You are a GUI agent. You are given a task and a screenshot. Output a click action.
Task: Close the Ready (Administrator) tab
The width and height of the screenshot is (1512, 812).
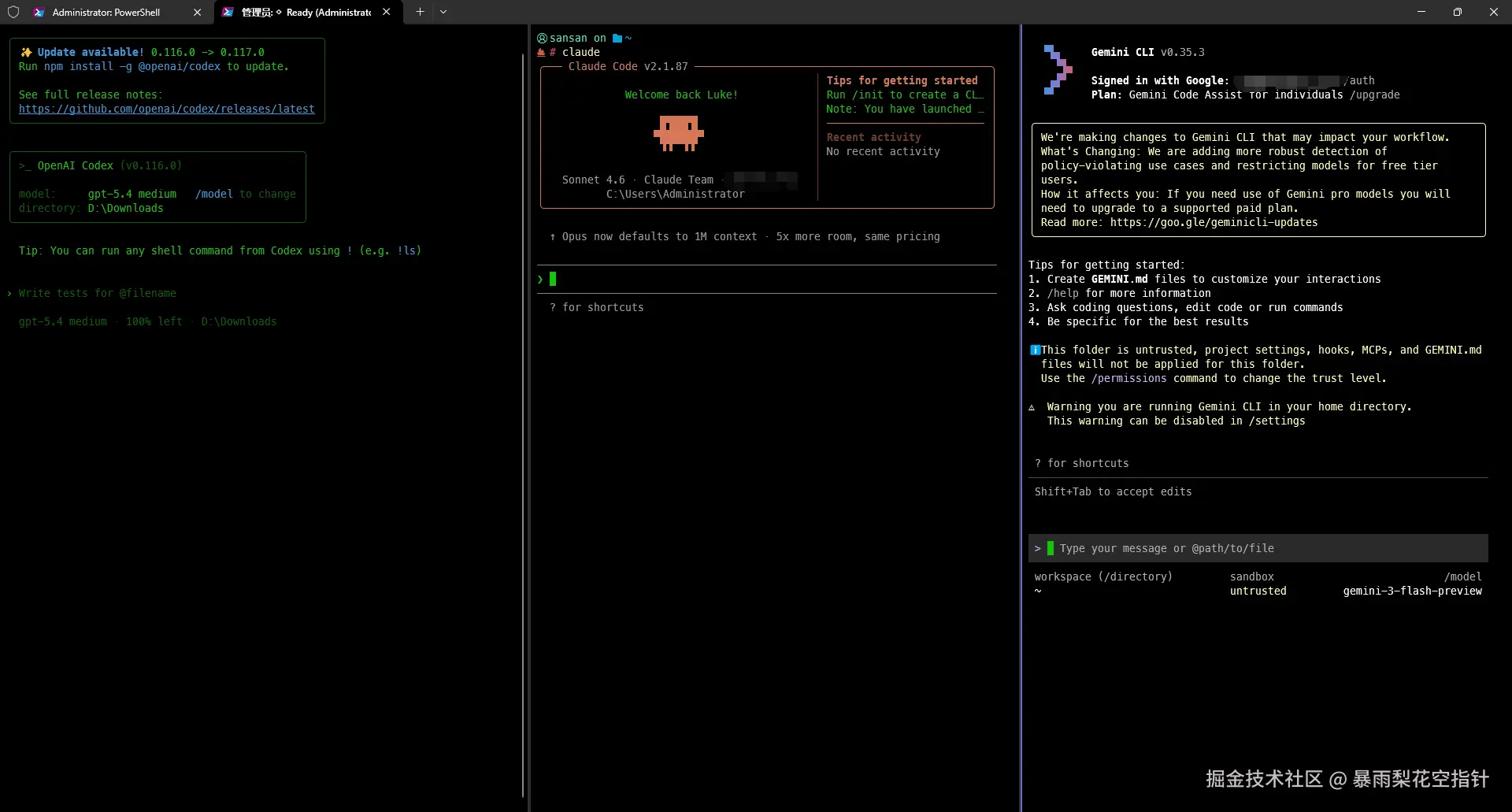[386, 12]
